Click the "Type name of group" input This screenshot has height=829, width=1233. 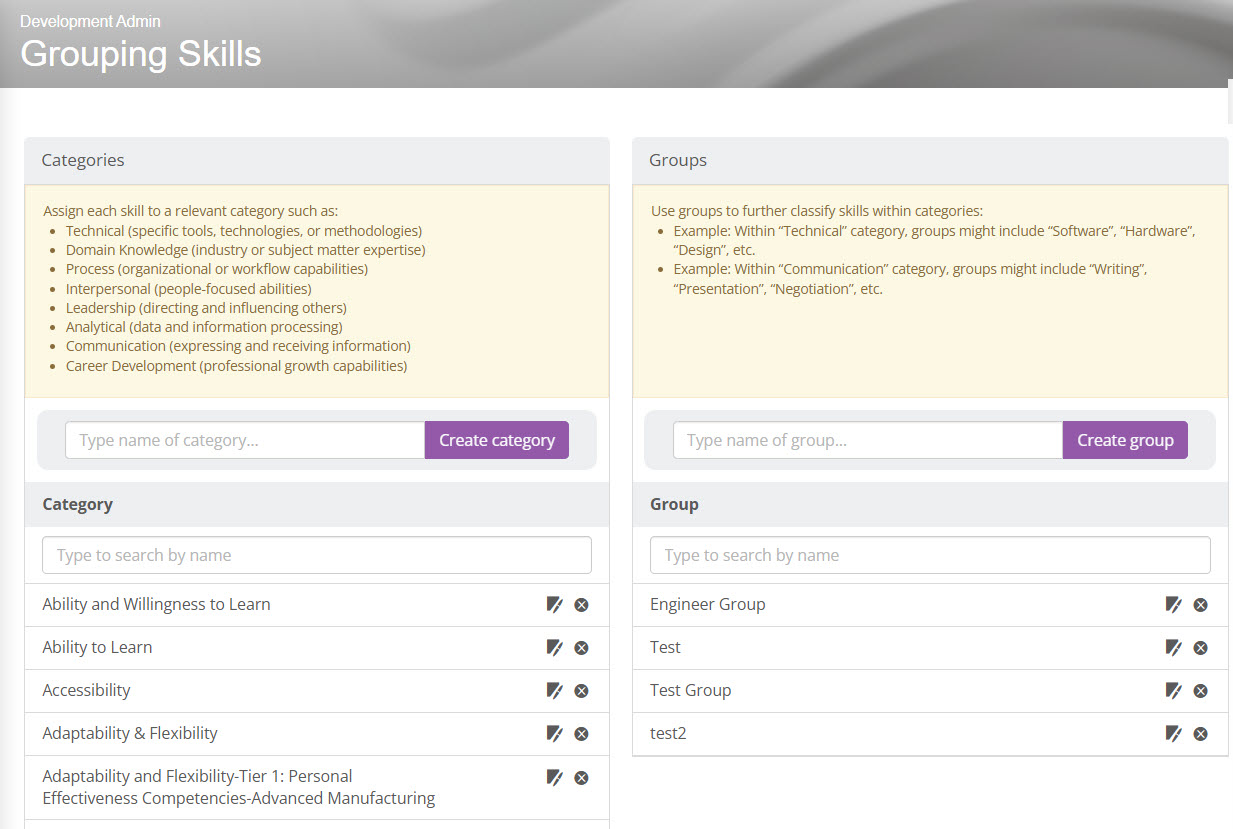(866, 440)
